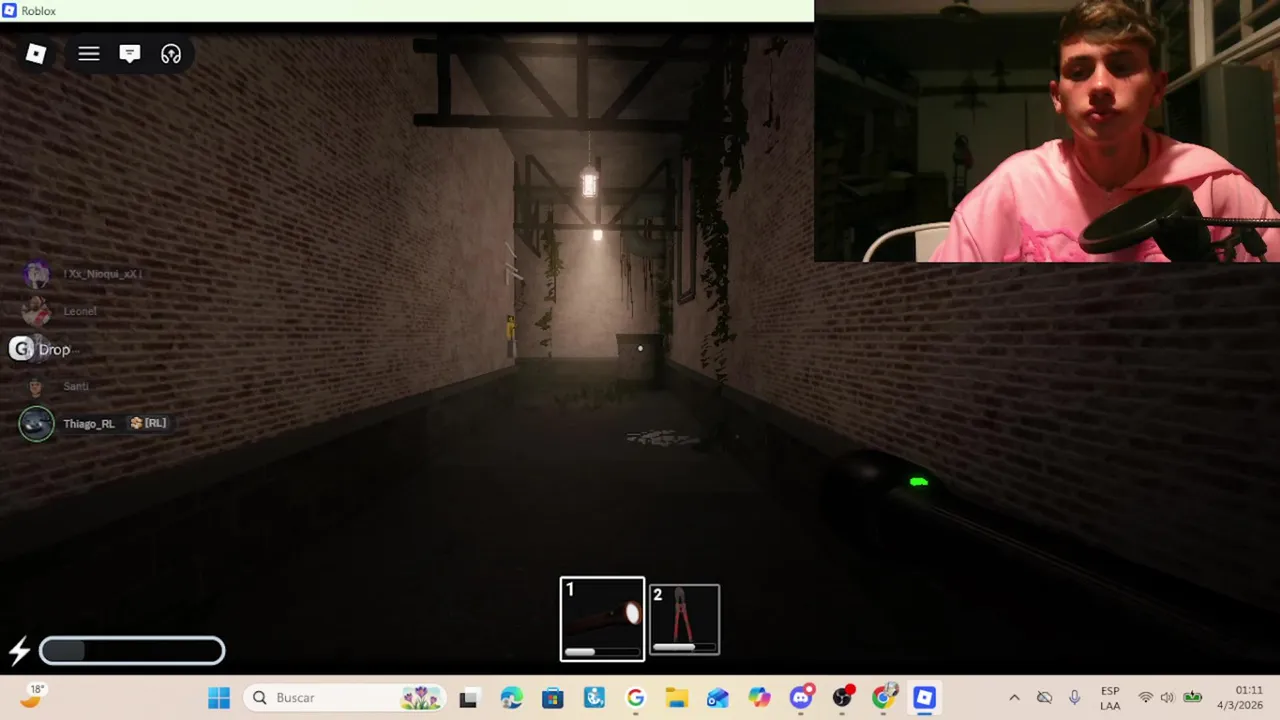Click player Thiago_RL in the list
Image resolution: width=1280 pixels, height=720 pixels.
pyautogui.click(x=89, y=424)
